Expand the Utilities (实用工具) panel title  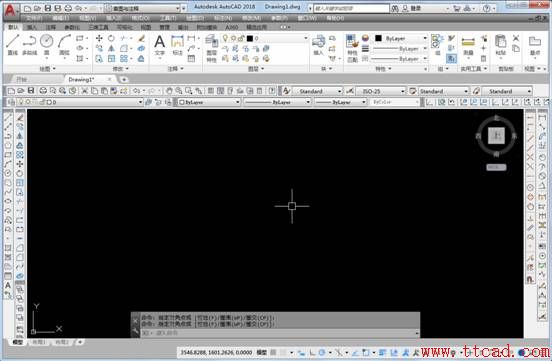pos(473,69)
